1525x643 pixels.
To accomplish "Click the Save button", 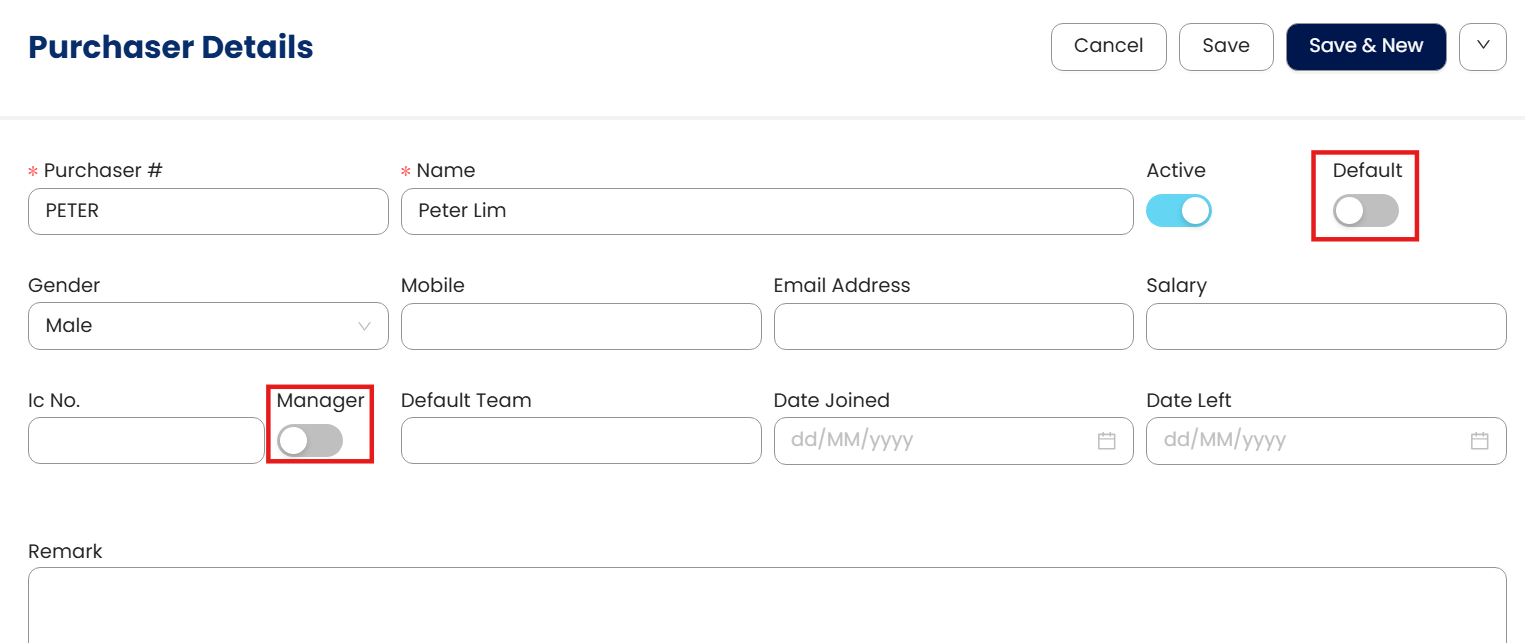I will tap(1225, 46).
